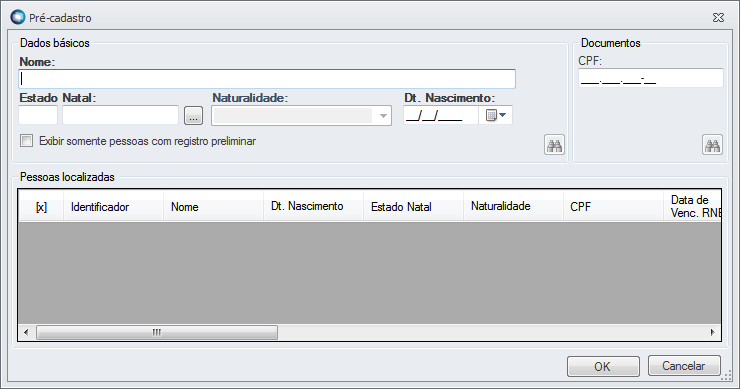Expand the Naturalidade dropdown
740x389 pixels.
(x=383, y=116)
